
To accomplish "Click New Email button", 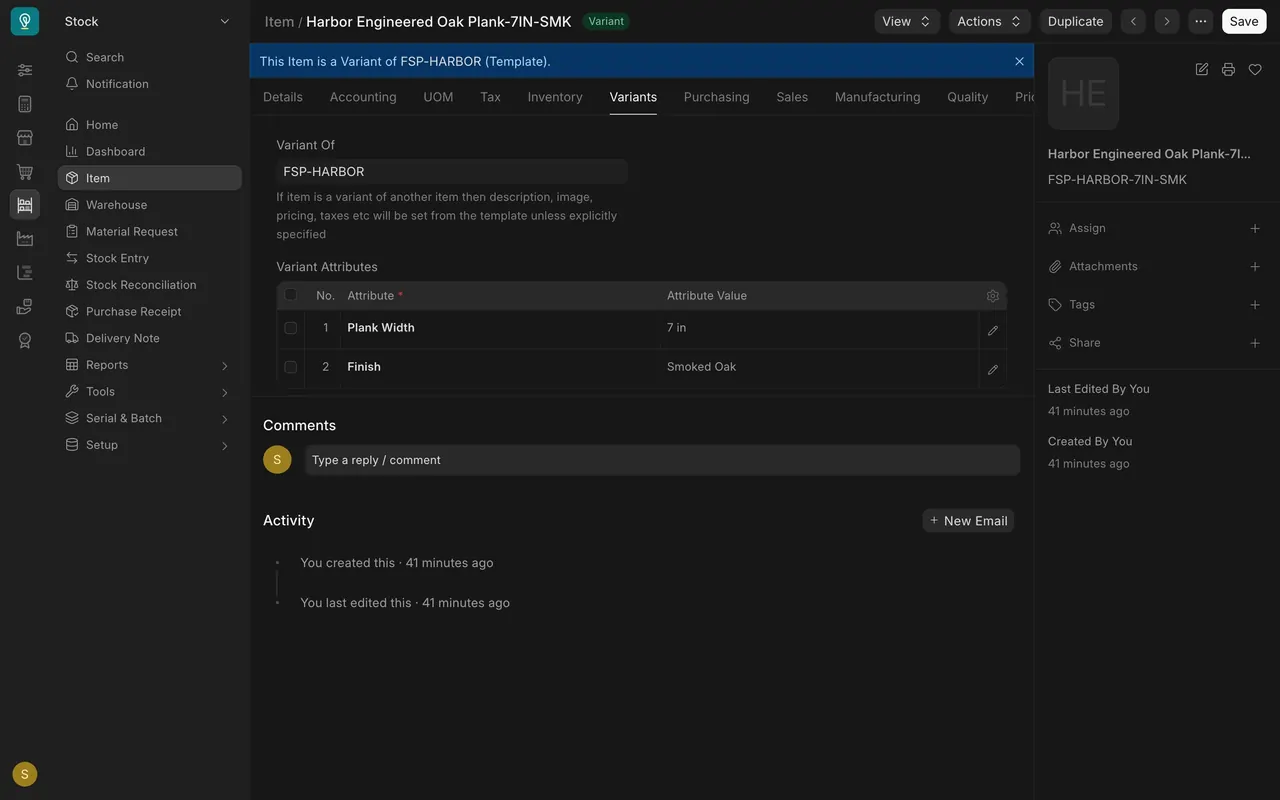I will click(x=968, y=520).
